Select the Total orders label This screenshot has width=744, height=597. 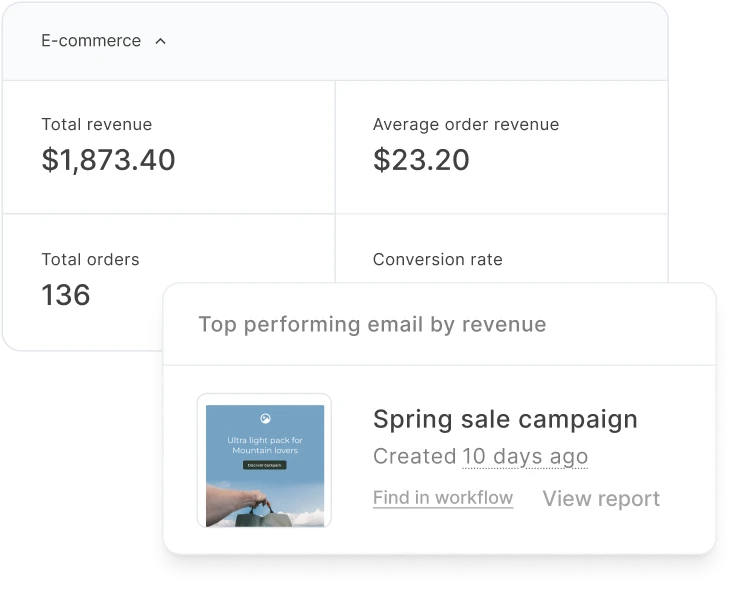[x=90, y=260]
